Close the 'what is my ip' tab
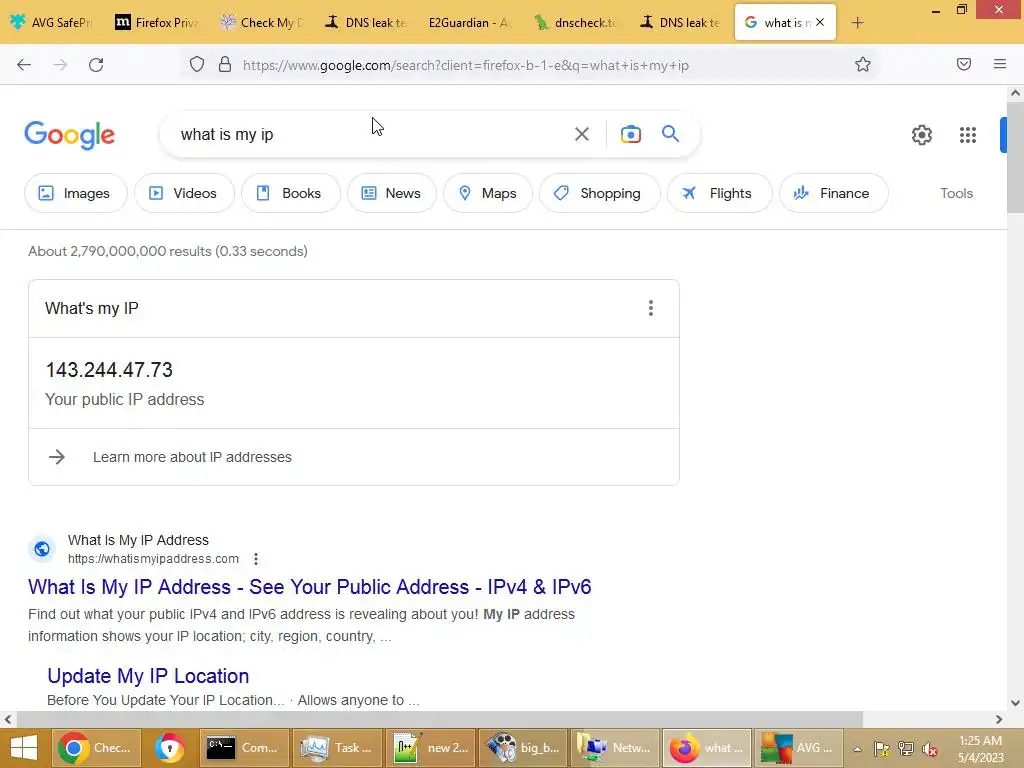This screenshot has width=1024, height=768. [x=820, y=22]
